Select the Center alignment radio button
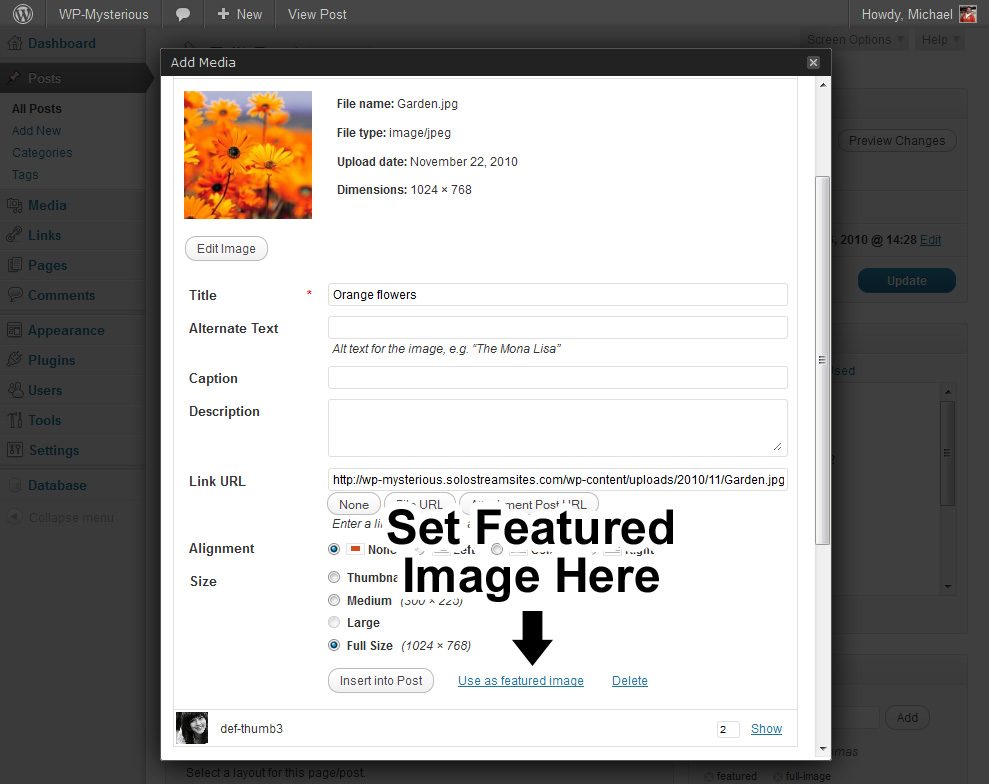 pos(497,549)
